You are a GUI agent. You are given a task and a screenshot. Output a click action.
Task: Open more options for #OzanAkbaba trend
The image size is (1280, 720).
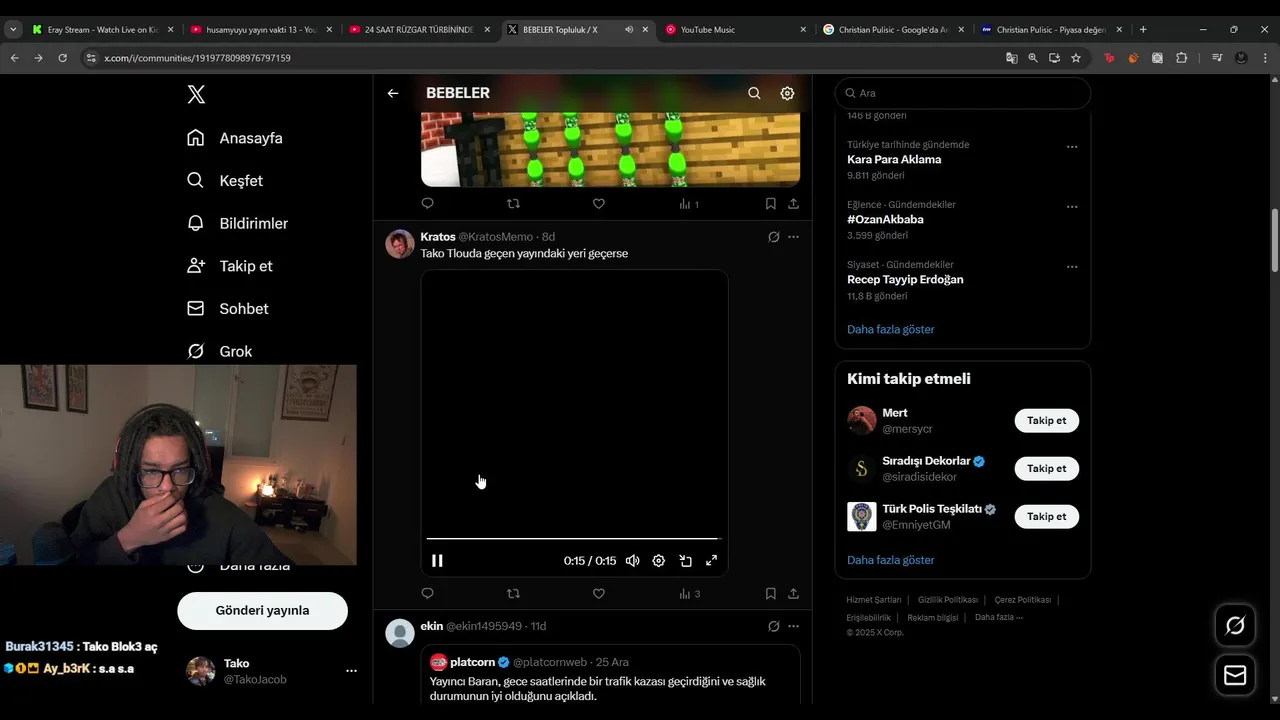(1072, 207)
